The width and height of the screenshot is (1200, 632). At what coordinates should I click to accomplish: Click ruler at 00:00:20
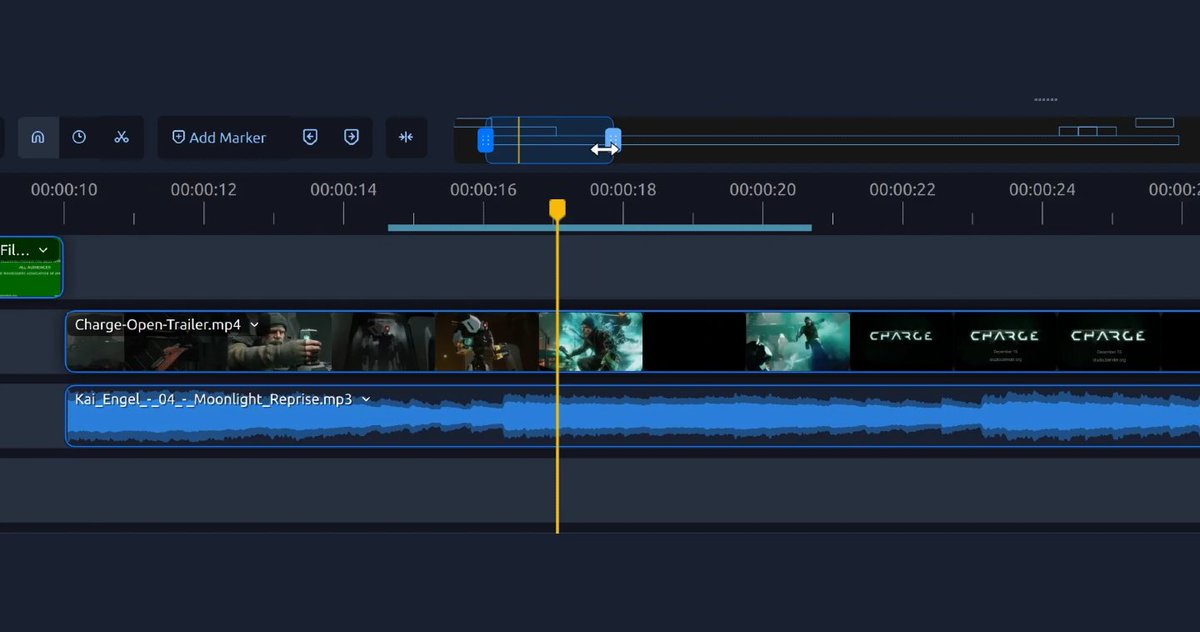(763, 189)
